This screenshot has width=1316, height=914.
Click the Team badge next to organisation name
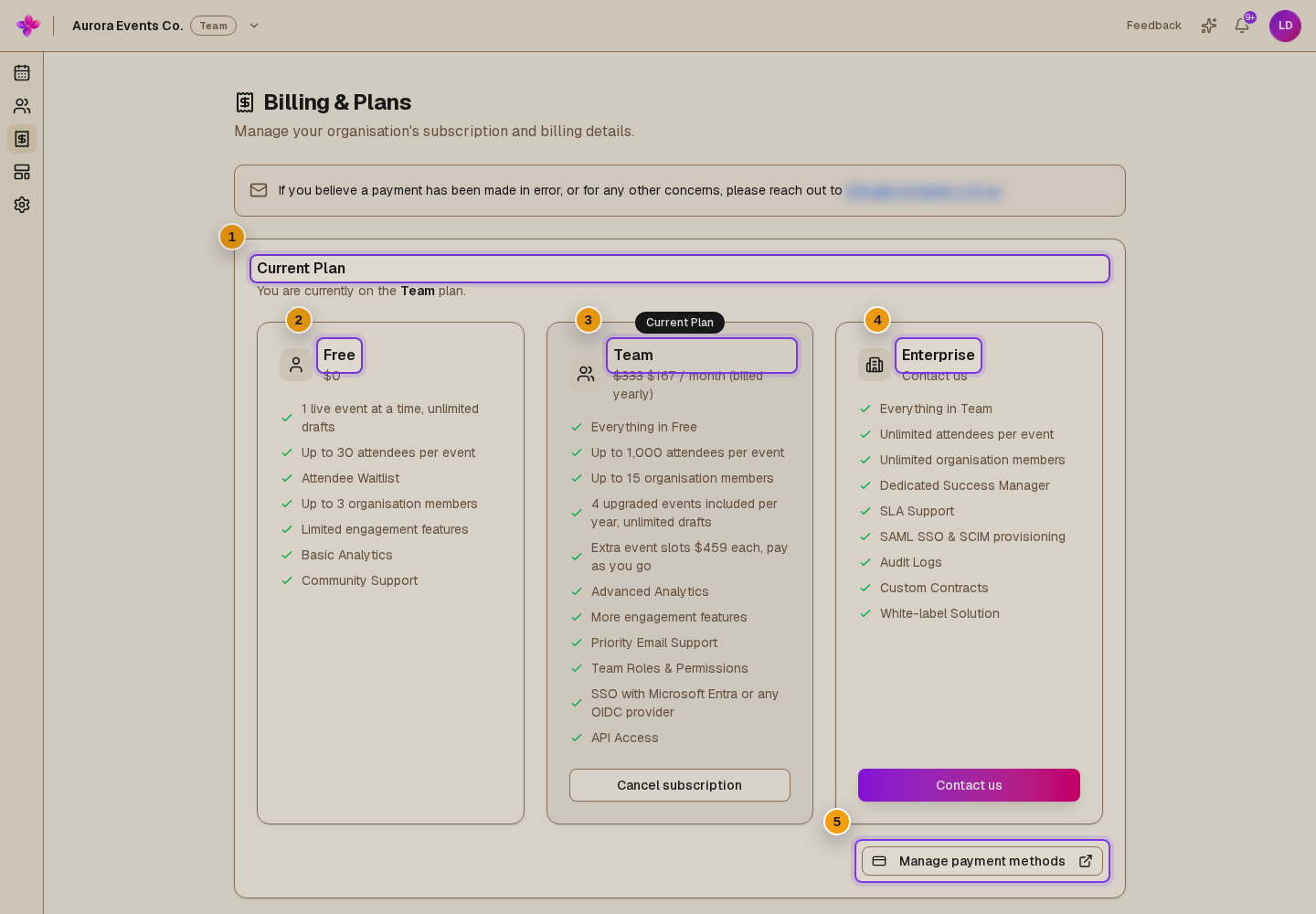click(x=213, y=26)
